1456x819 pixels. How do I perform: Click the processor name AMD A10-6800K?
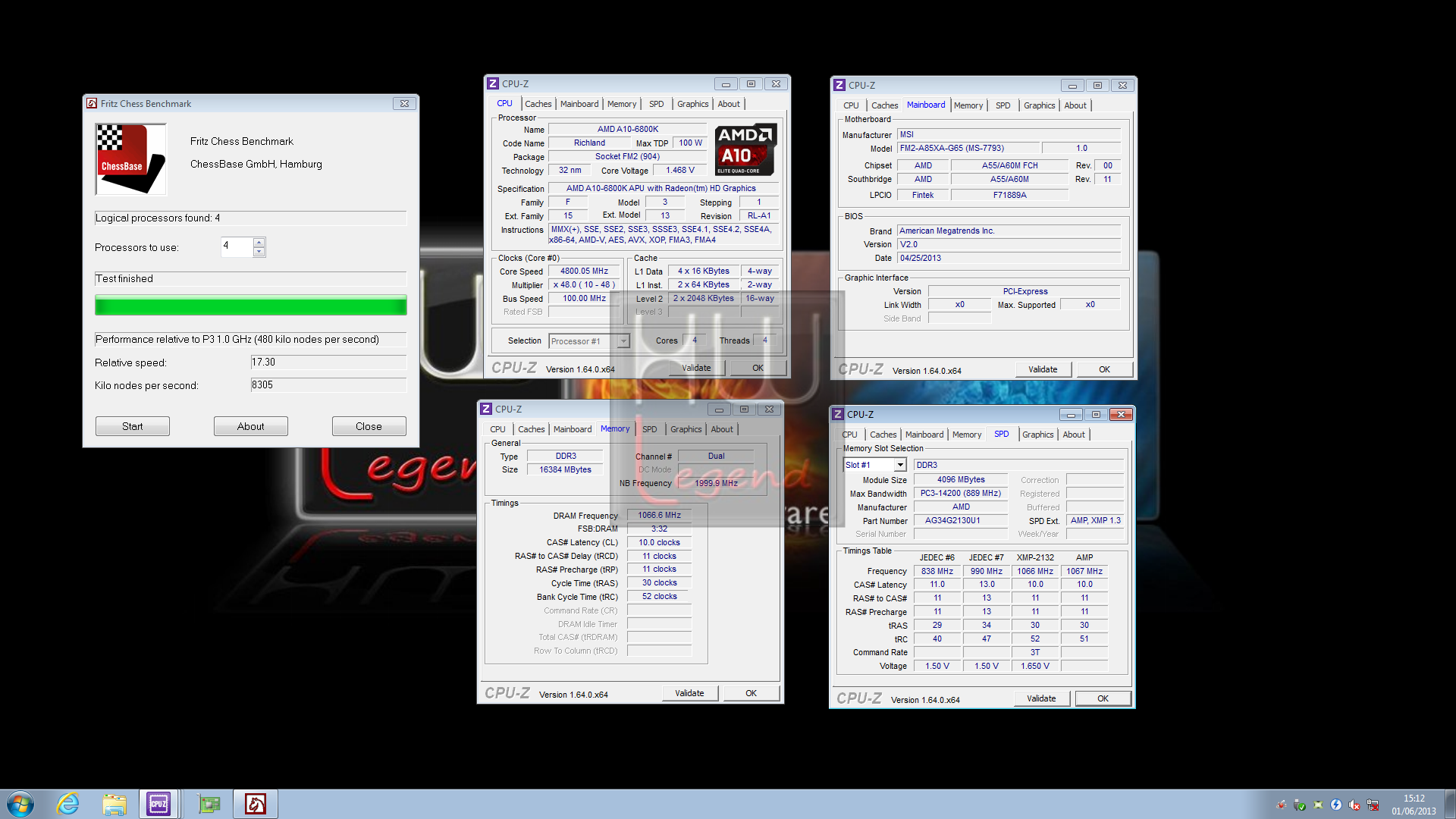(x=627, y=130)
